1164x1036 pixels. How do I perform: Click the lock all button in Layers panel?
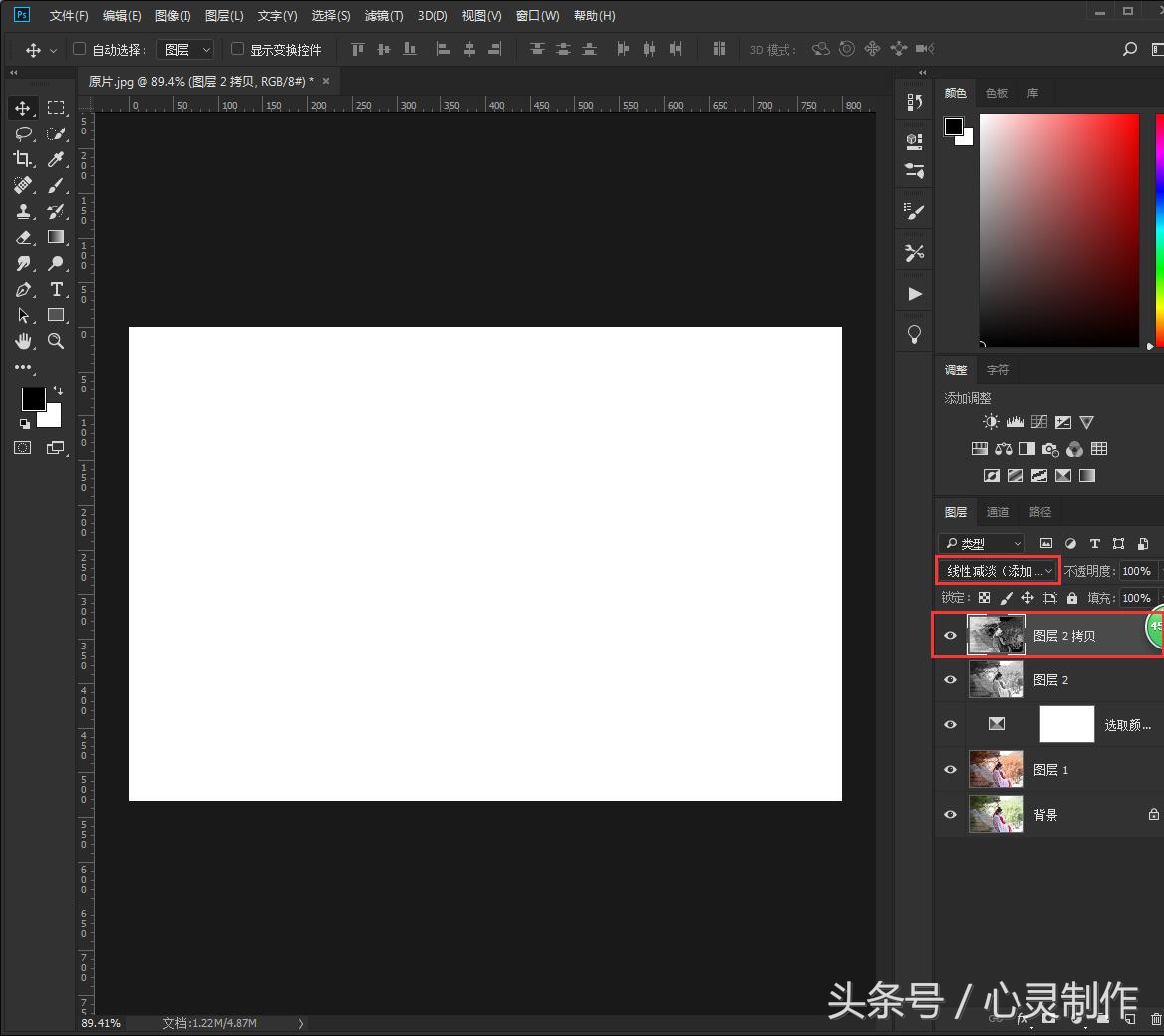(x=1072, y=597)
